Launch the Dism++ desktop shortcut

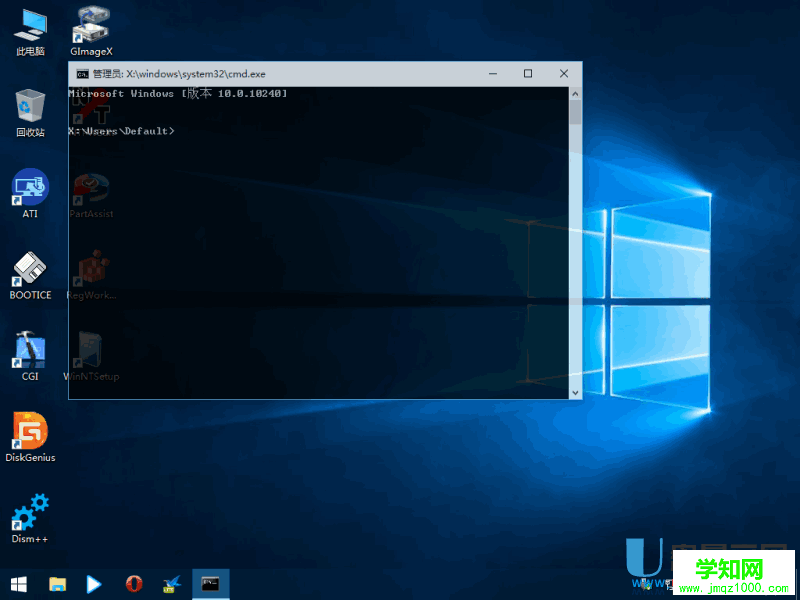tap(30, 518)
